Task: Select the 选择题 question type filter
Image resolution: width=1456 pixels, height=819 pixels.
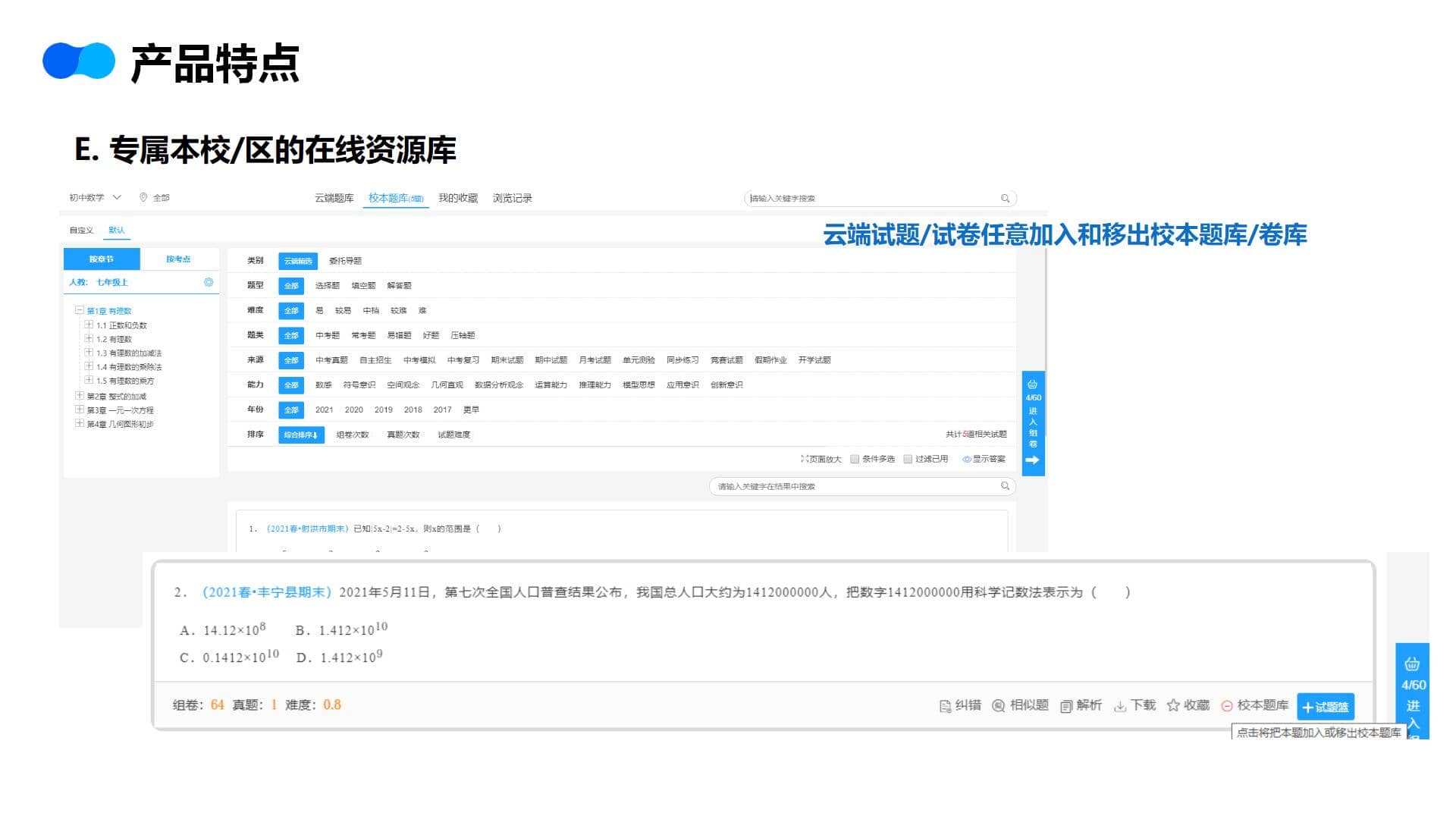Action: click(x=327, y=286)
